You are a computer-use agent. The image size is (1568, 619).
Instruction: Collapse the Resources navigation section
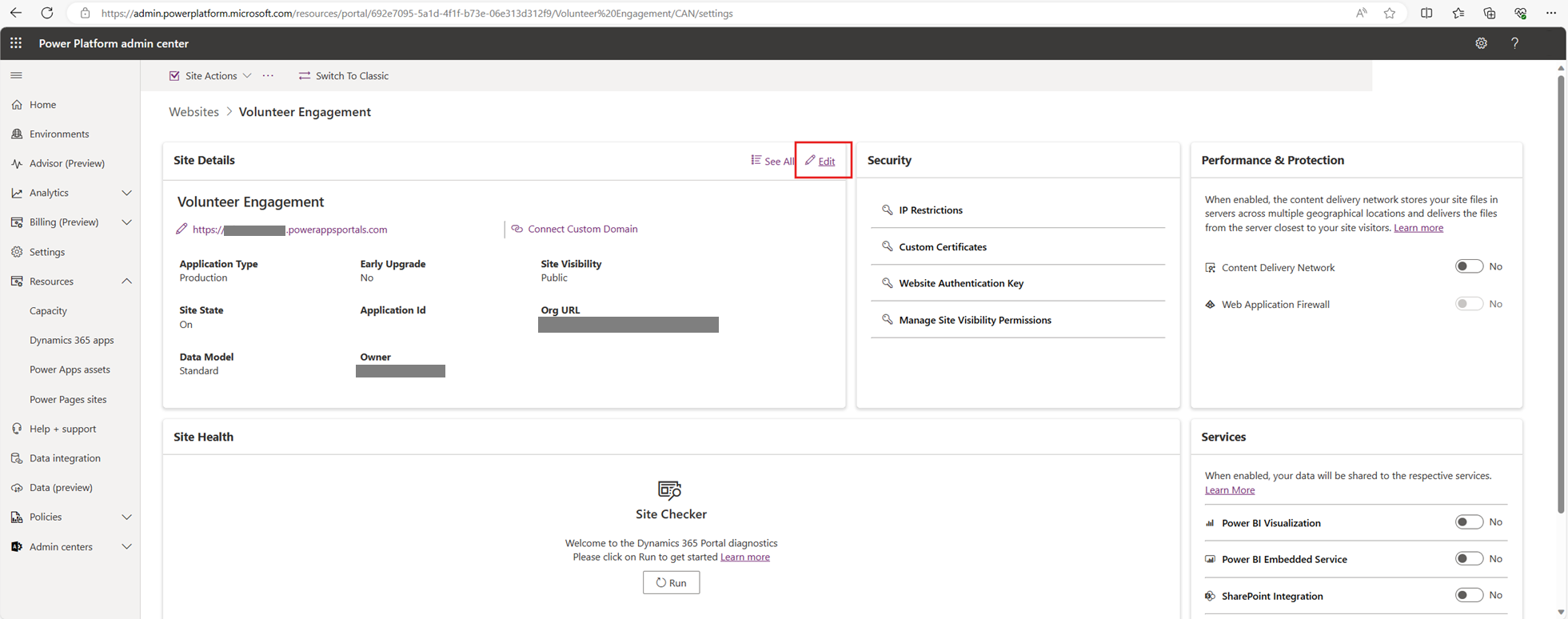click(126, 282)
